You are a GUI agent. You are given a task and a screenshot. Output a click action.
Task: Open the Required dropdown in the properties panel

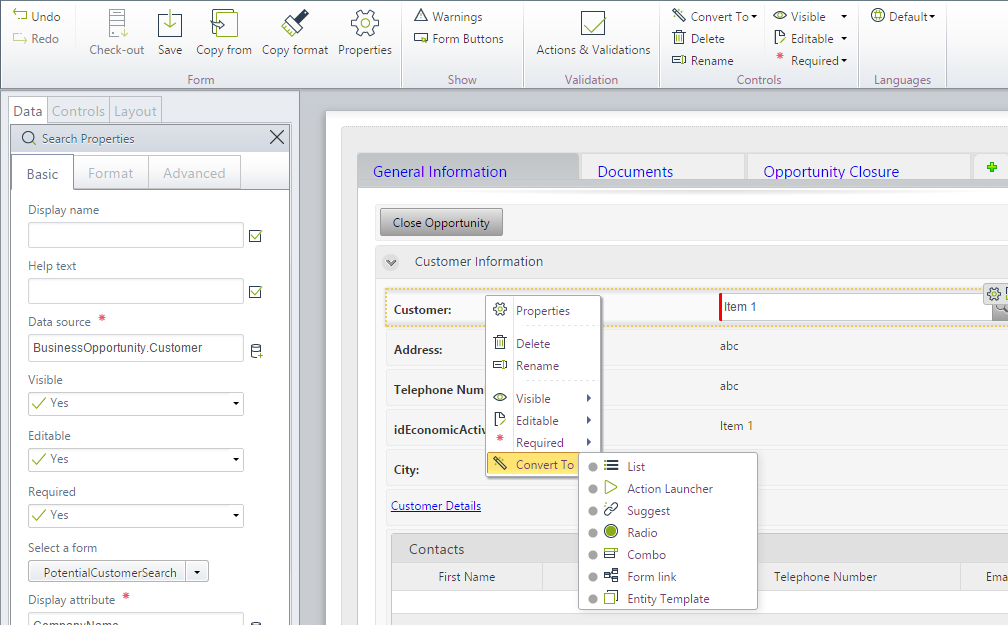(136, 515)
